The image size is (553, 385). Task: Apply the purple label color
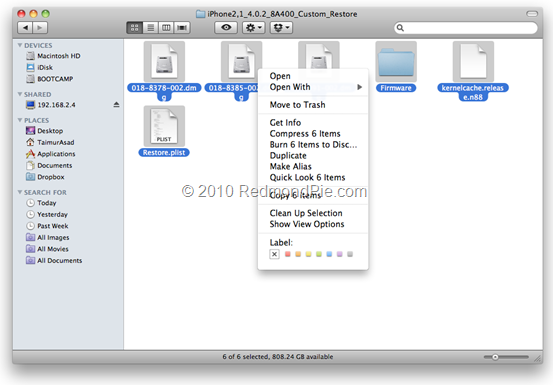pyautogui.click(x=340, y=254)
